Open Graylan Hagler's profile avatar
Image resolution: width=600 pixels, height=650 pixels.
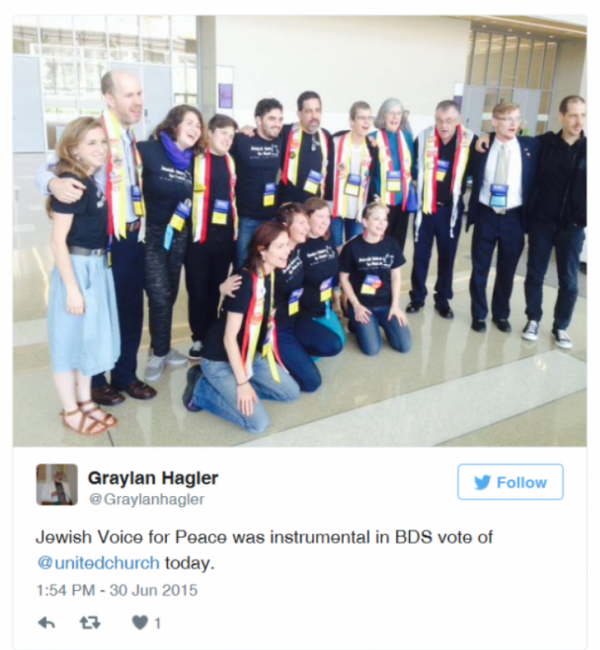click(x=57, y=485)
